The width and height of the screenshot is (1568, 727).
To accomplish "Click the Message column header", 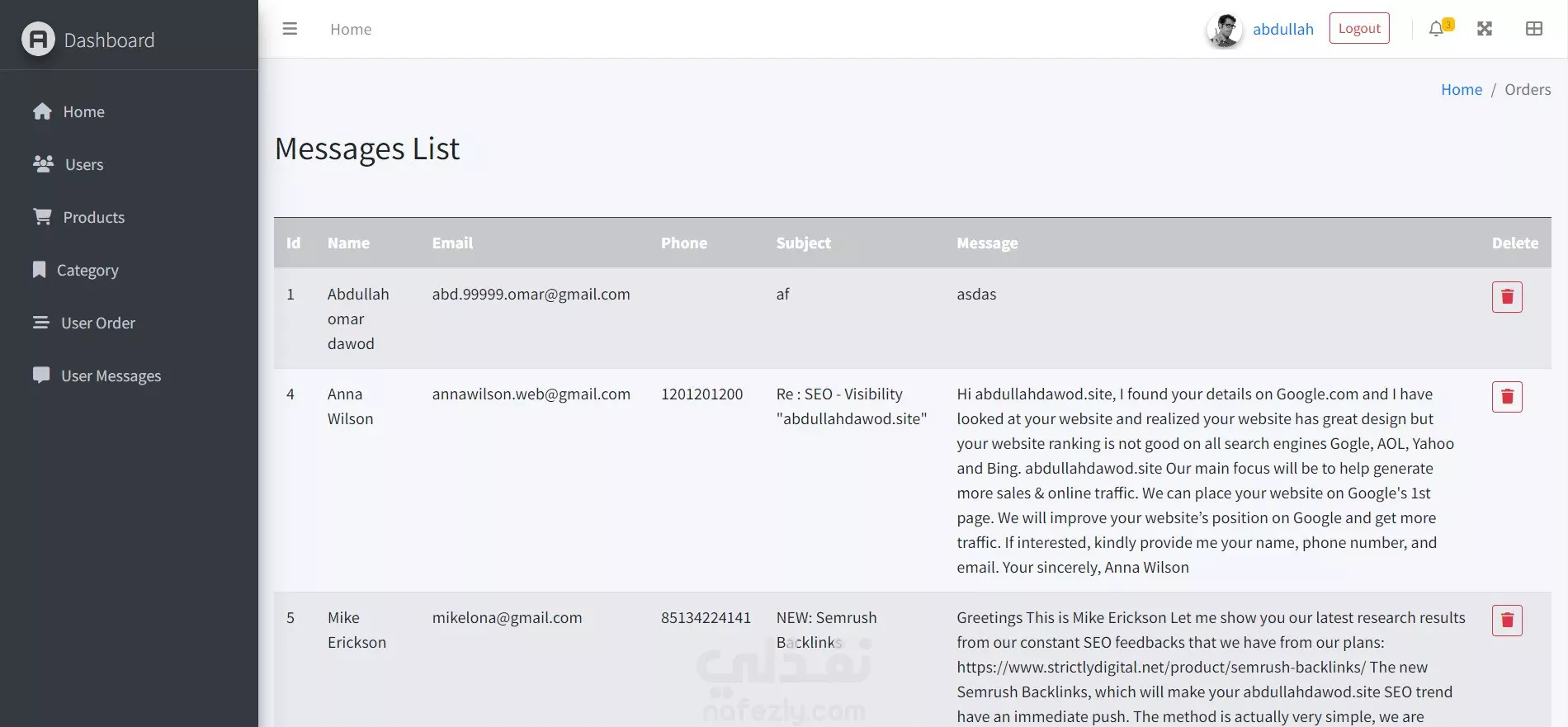I will pos(987,243).
